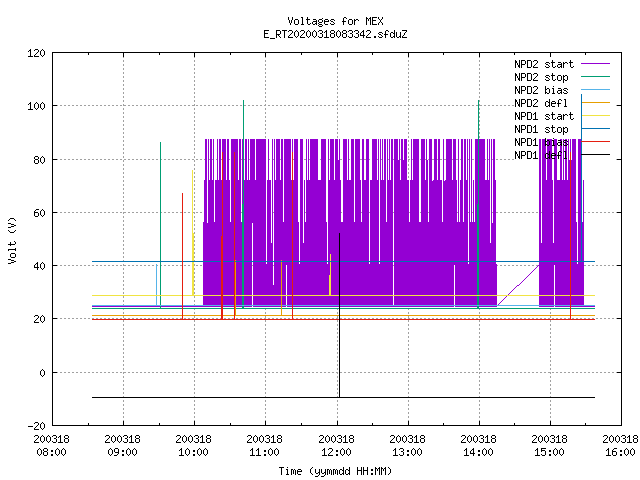This screenshot has height=480, width=640.
Task: Click the y-axis tick label 100
Action: pyautogui.click(x=36, y=106)
